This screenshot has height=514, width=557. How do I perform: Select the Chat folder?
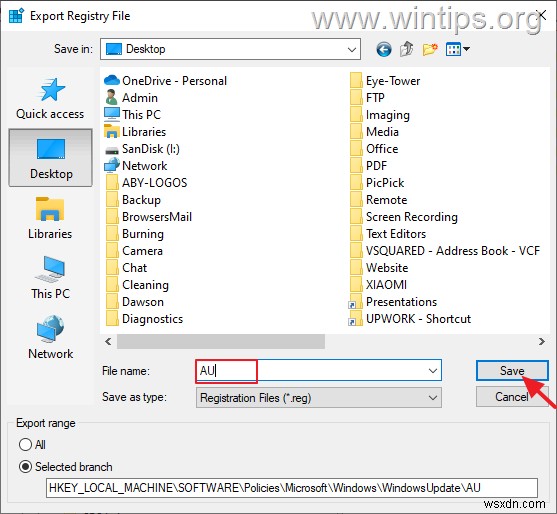pyautogui.click(x=127, y=268)
